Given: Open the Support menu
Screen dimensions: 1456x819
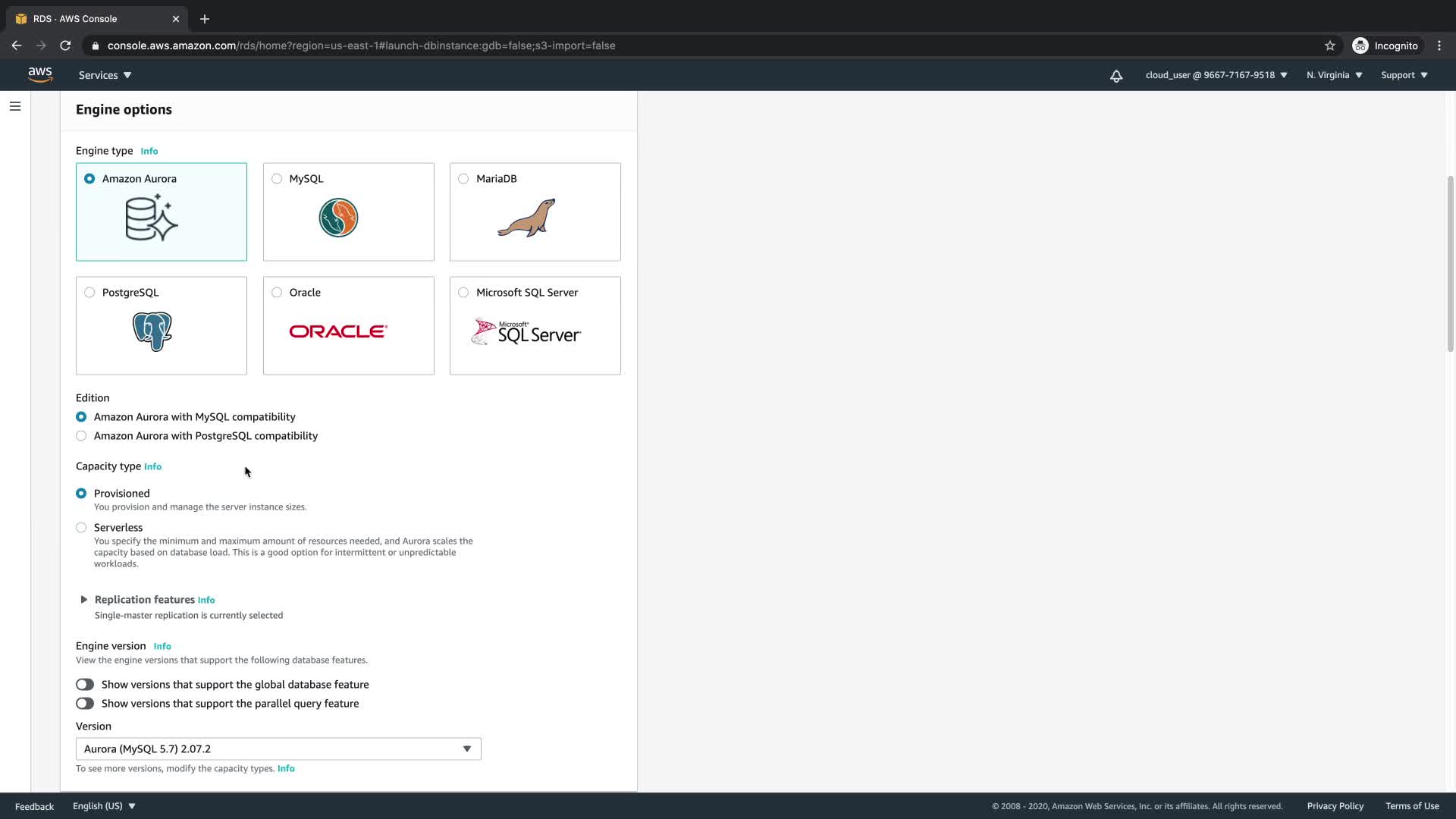Looking at the screenshot, I should point(1404,75).
